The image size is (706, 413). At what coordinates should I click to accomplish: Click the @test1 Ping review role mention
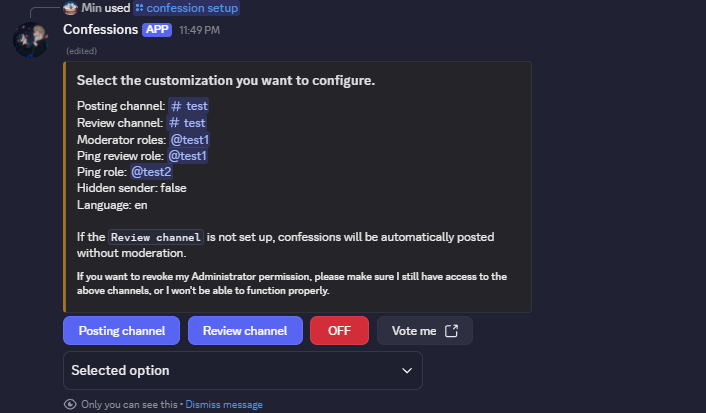coord(187,156)
